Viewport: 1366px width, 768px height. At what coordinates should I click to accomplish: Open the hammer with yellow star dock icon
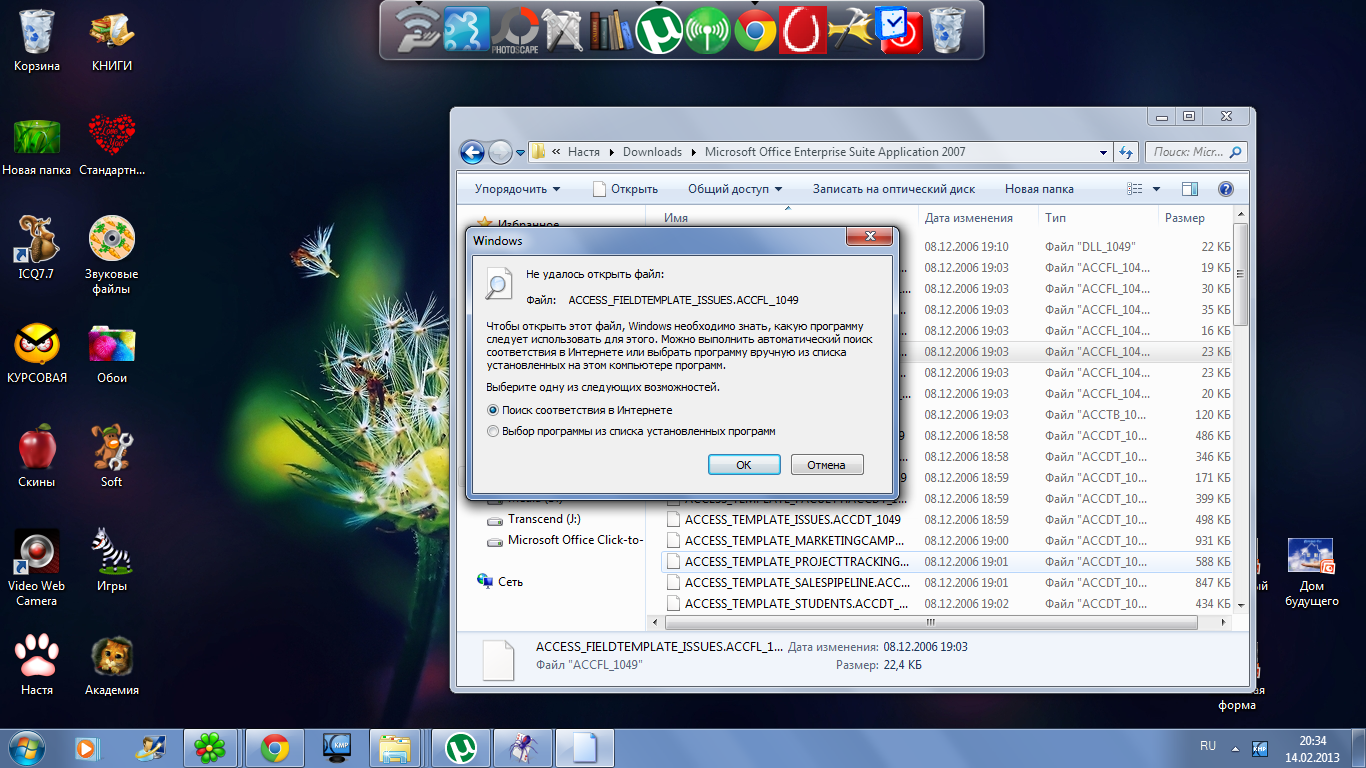(852, 29)
